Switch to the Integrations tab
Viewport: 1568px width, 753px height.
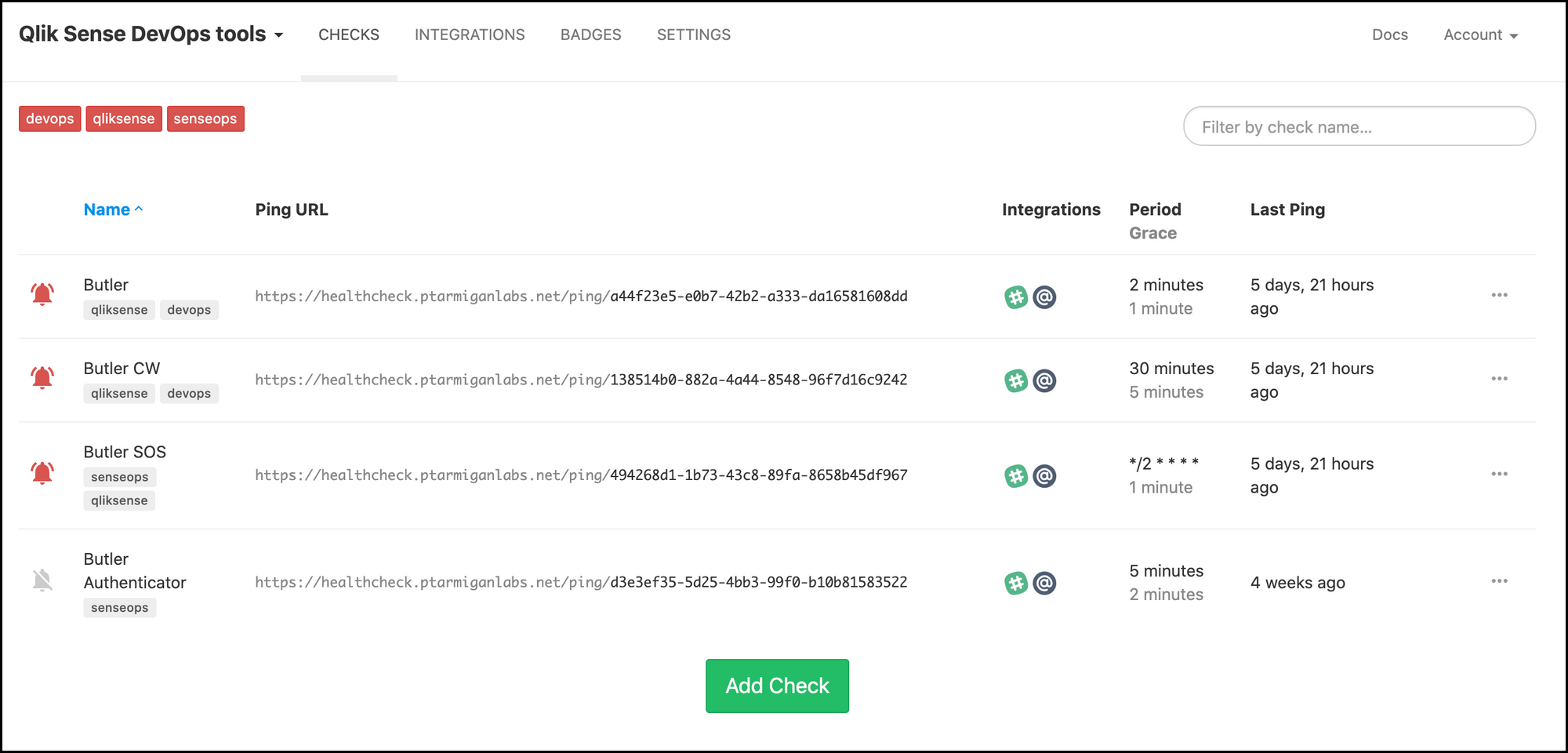click(x=470, y=35)
